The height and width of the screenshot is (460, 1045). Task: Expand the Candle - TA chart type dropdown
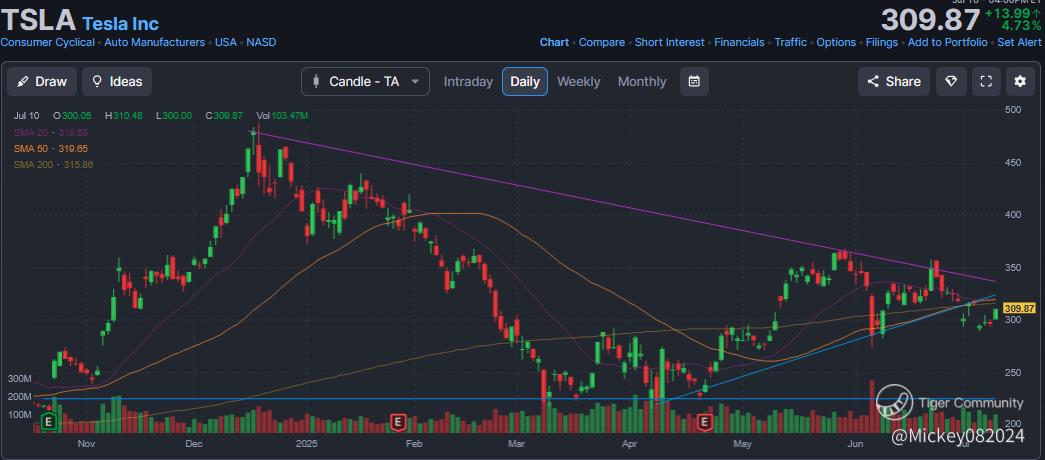(365, 81)
